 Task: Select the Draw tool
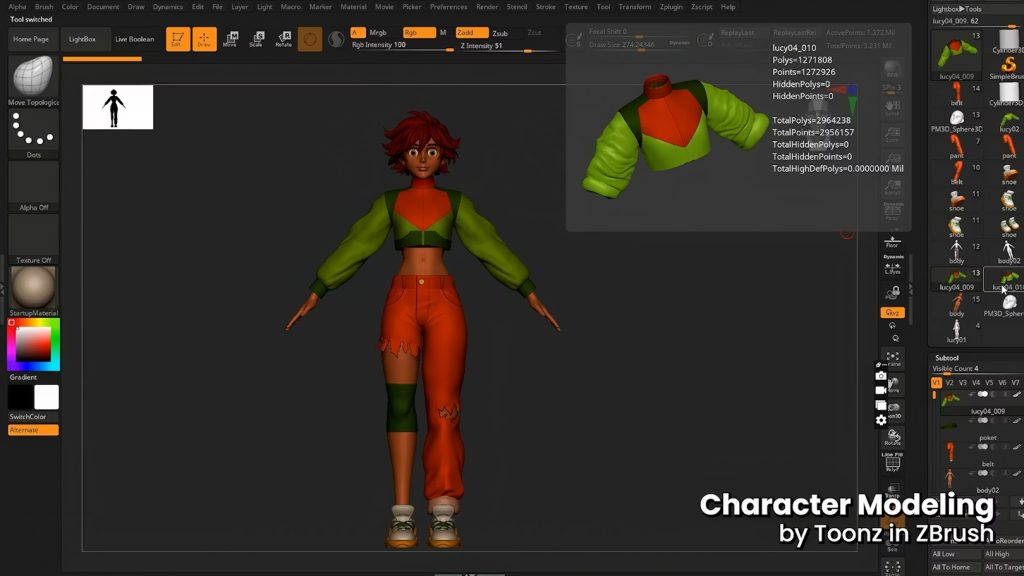click(x=206, y=40)
